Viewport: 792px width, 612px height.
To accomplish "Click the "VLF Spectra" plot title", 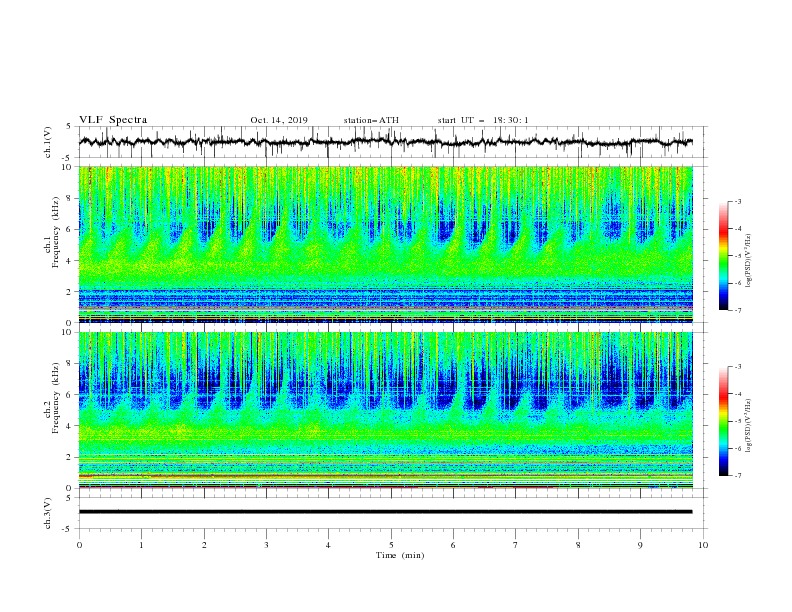I will (113, 120).
